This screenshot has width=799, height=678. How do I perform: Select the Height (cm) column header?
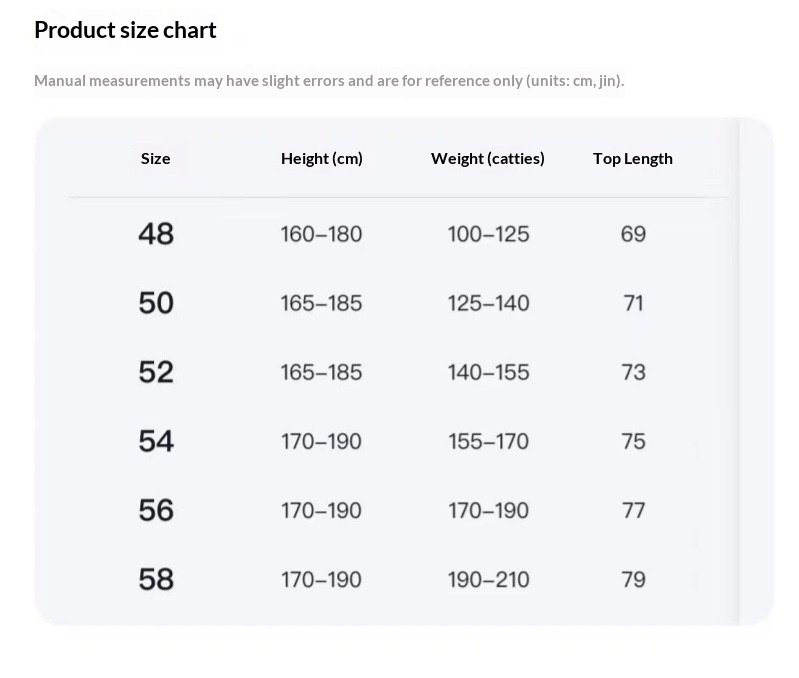[322, 159]
